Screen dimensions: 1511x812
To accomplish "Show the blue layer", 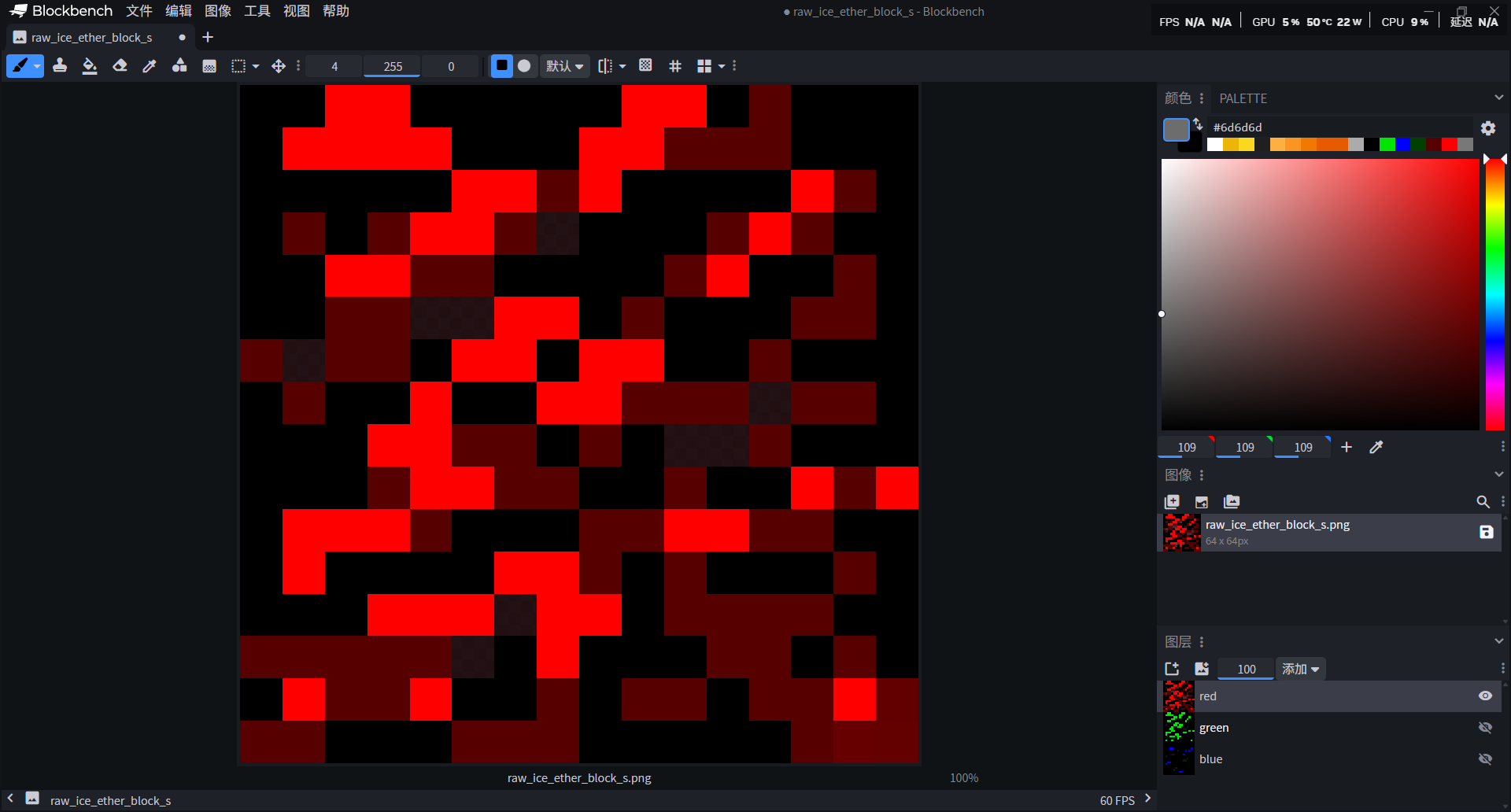I will [1485, 759].
